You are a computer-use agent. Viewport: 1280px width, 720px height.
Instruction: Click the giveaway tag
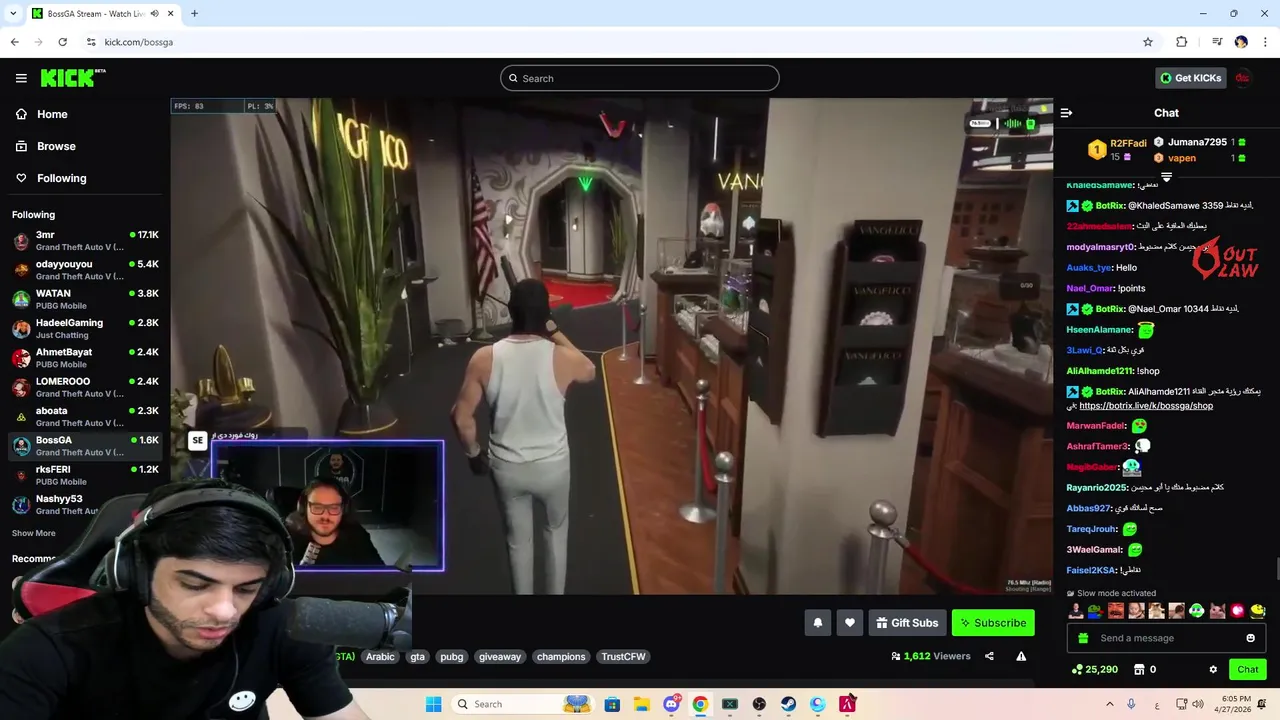(x=500, y=657)
